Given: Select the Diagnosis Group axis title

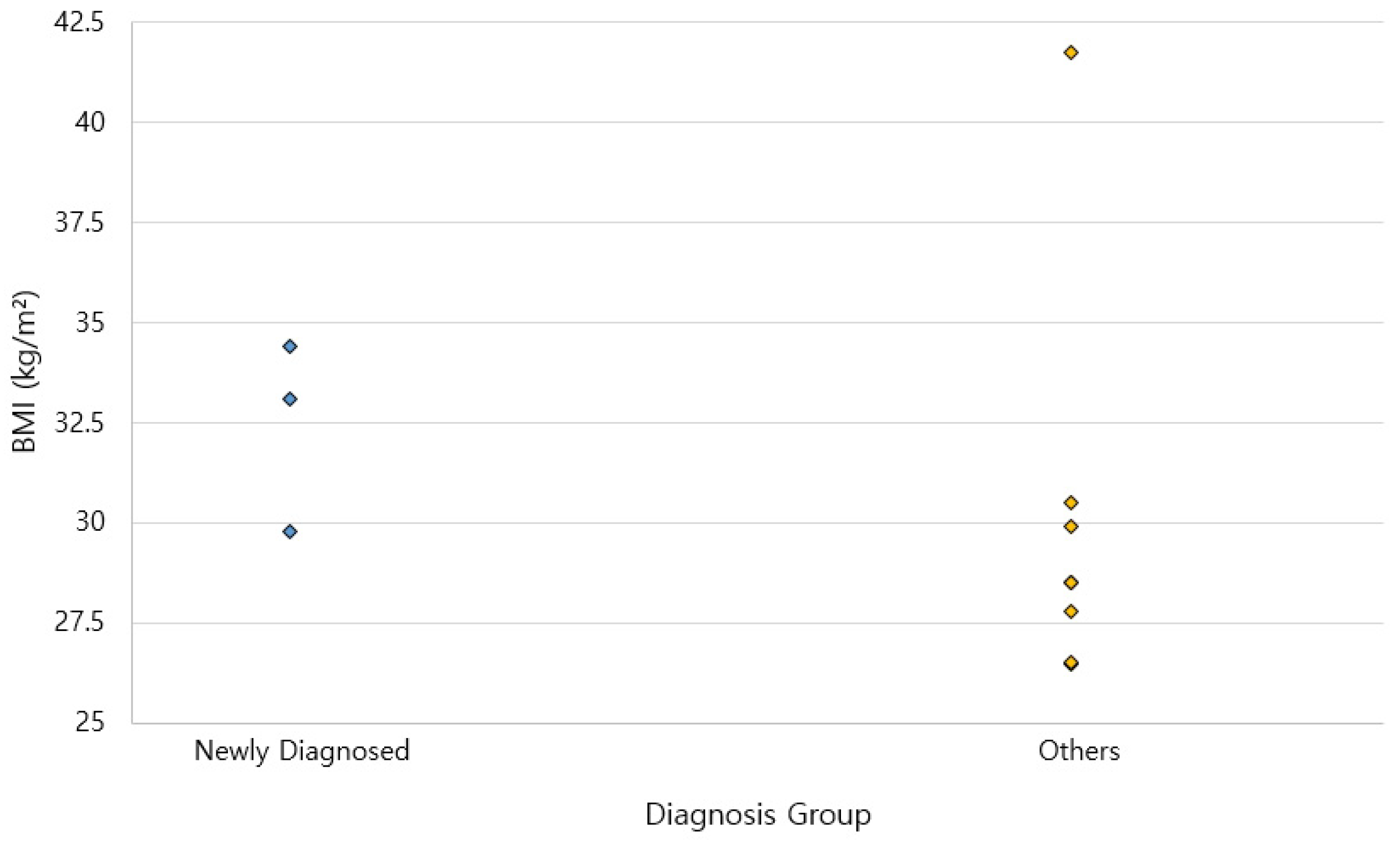Looking at the screenshot, I should coord(758,814).
